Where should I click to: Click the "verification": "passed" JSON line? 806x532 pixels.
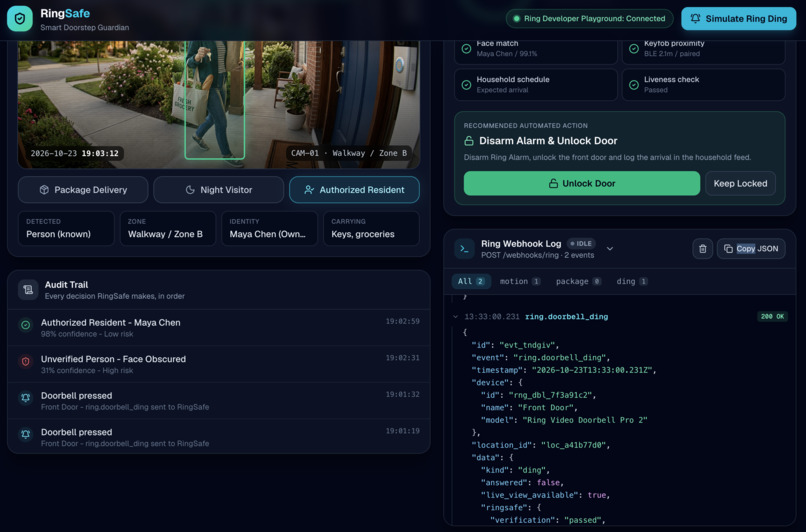click(x=548, y=520)
